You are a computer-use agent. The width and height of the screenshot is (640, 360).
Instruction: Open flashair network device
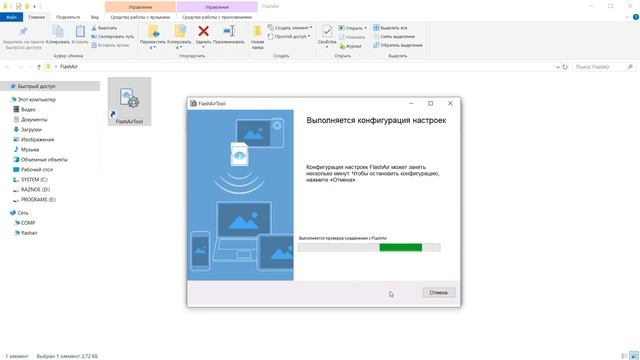point(29,233)
